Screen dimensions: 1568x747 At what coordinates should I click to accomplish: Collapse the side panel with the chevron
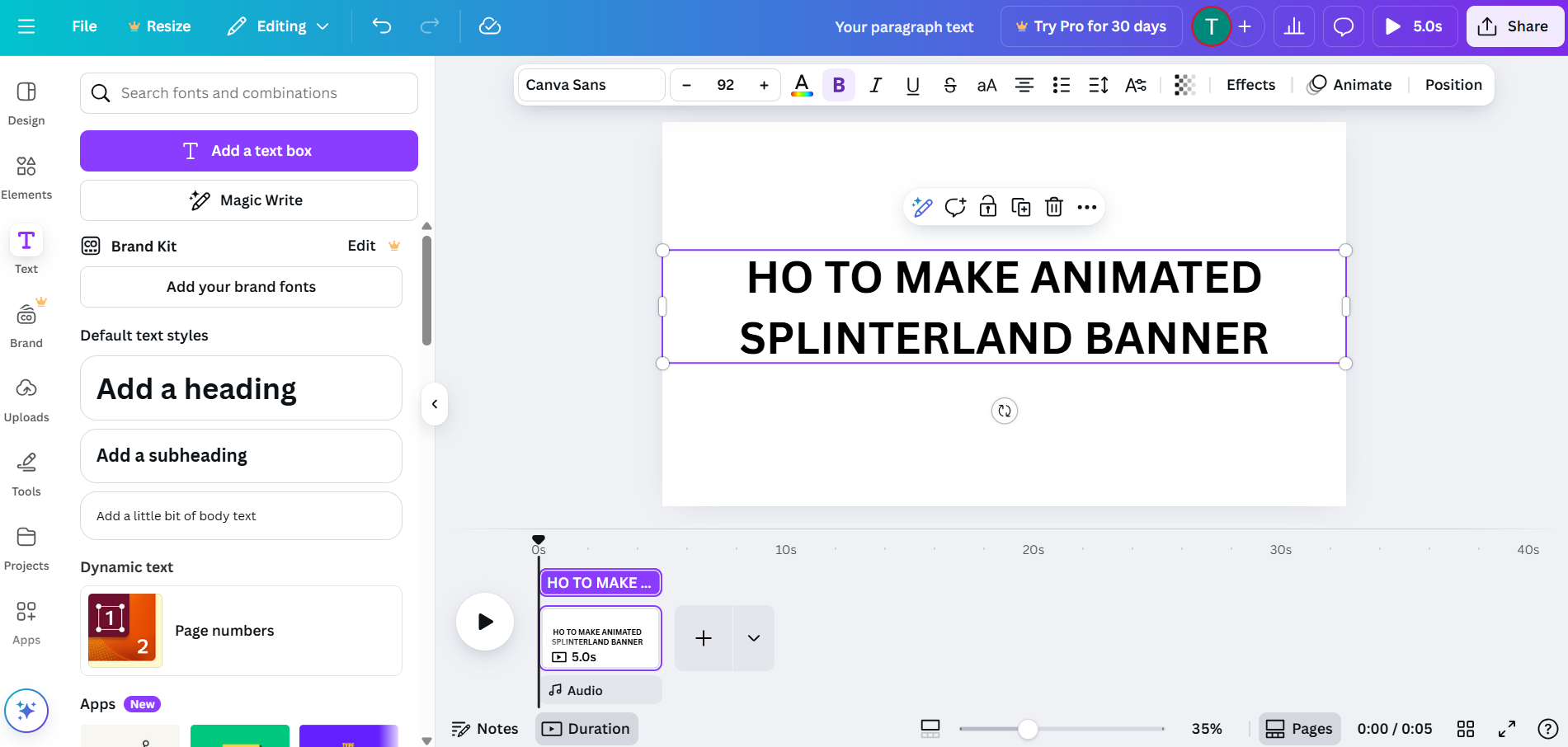point(435,404)
